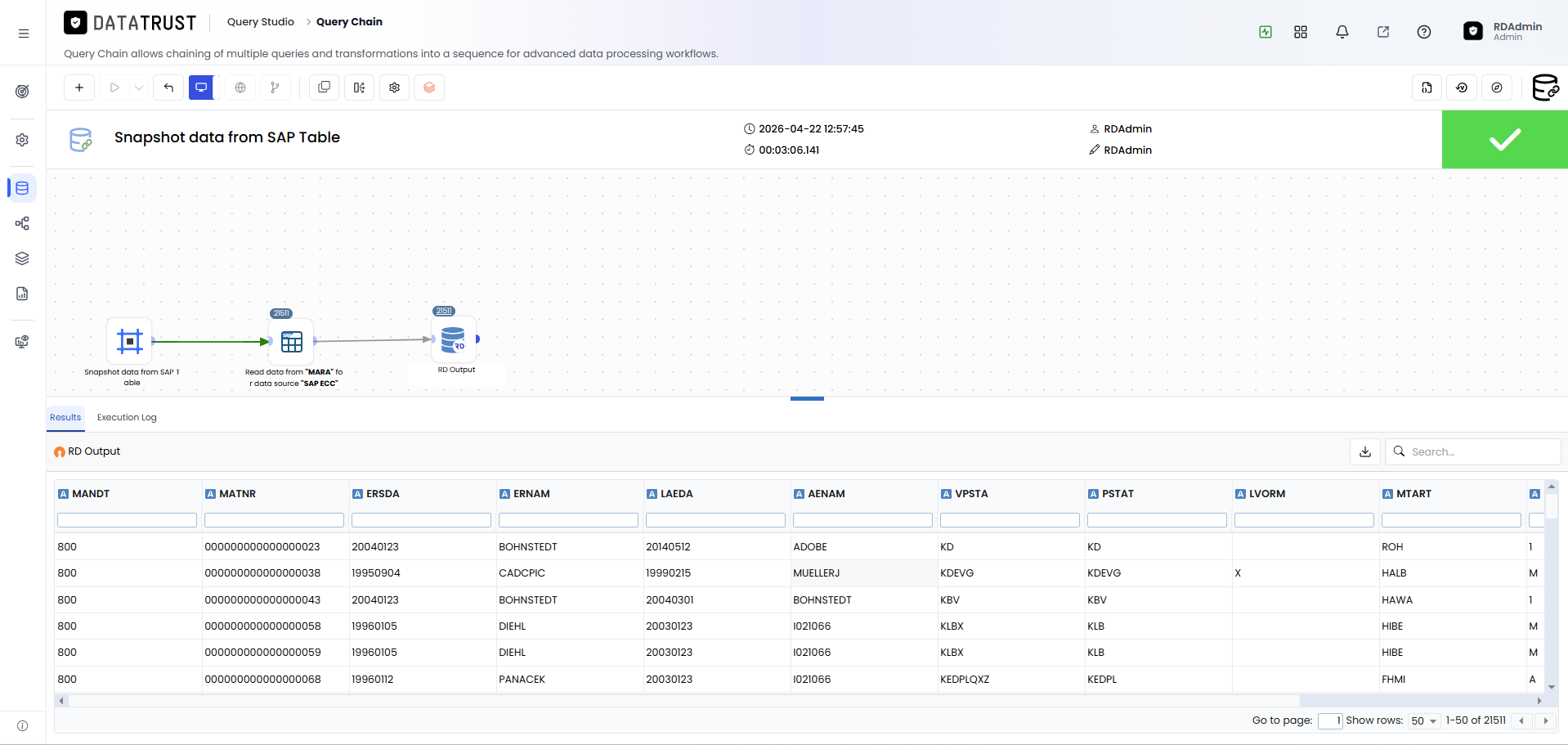Select the database icon in sidebar
1568x745 pixels.
22,188
